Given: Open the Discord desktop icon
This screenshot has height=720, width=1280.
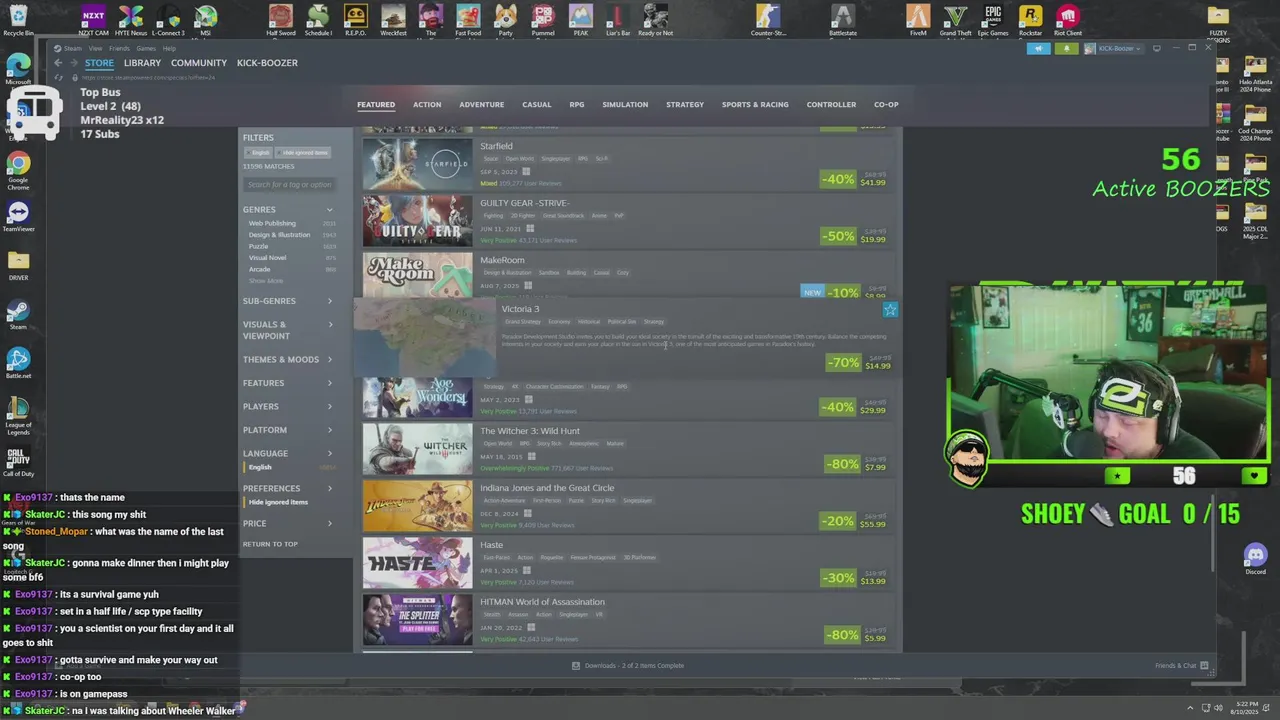Looking at the screenshot, I should (x=1255, y=558).
